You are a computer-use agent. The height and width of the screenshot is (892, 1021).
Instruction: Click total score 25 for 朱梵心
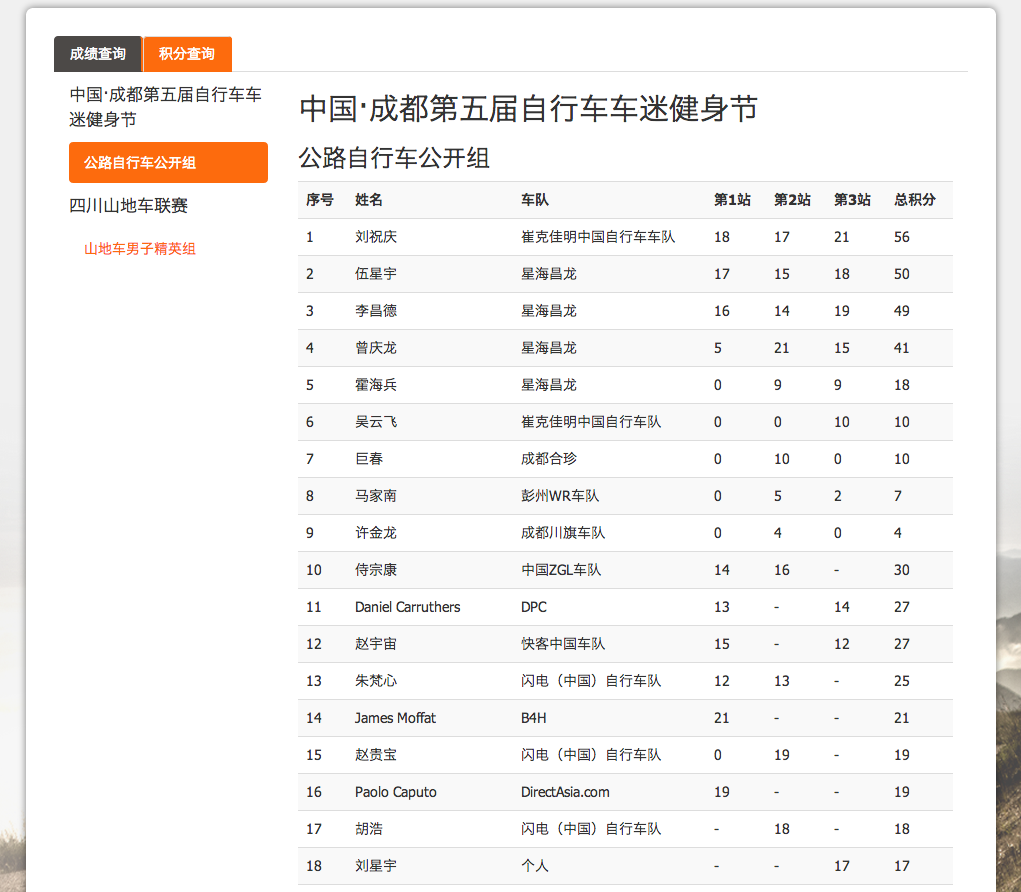point(902,681)
